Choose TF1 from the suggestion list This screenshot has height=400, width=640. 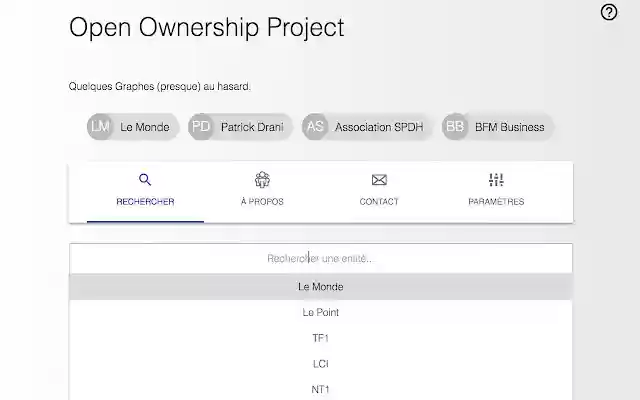[x=321, y=338]
